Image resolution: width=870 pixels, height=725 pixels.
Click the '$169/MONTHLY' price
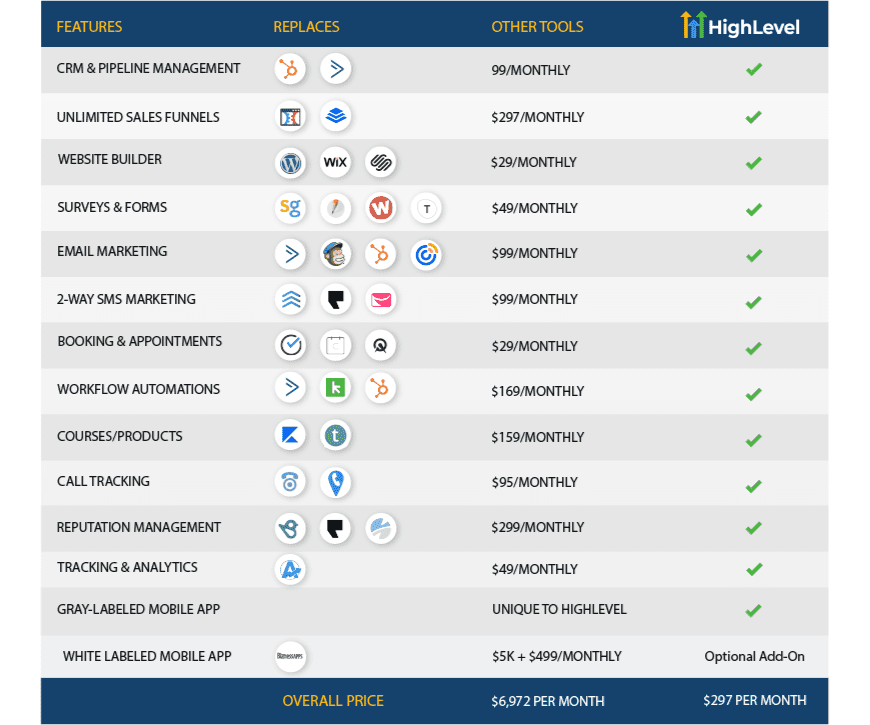point(538,391)
